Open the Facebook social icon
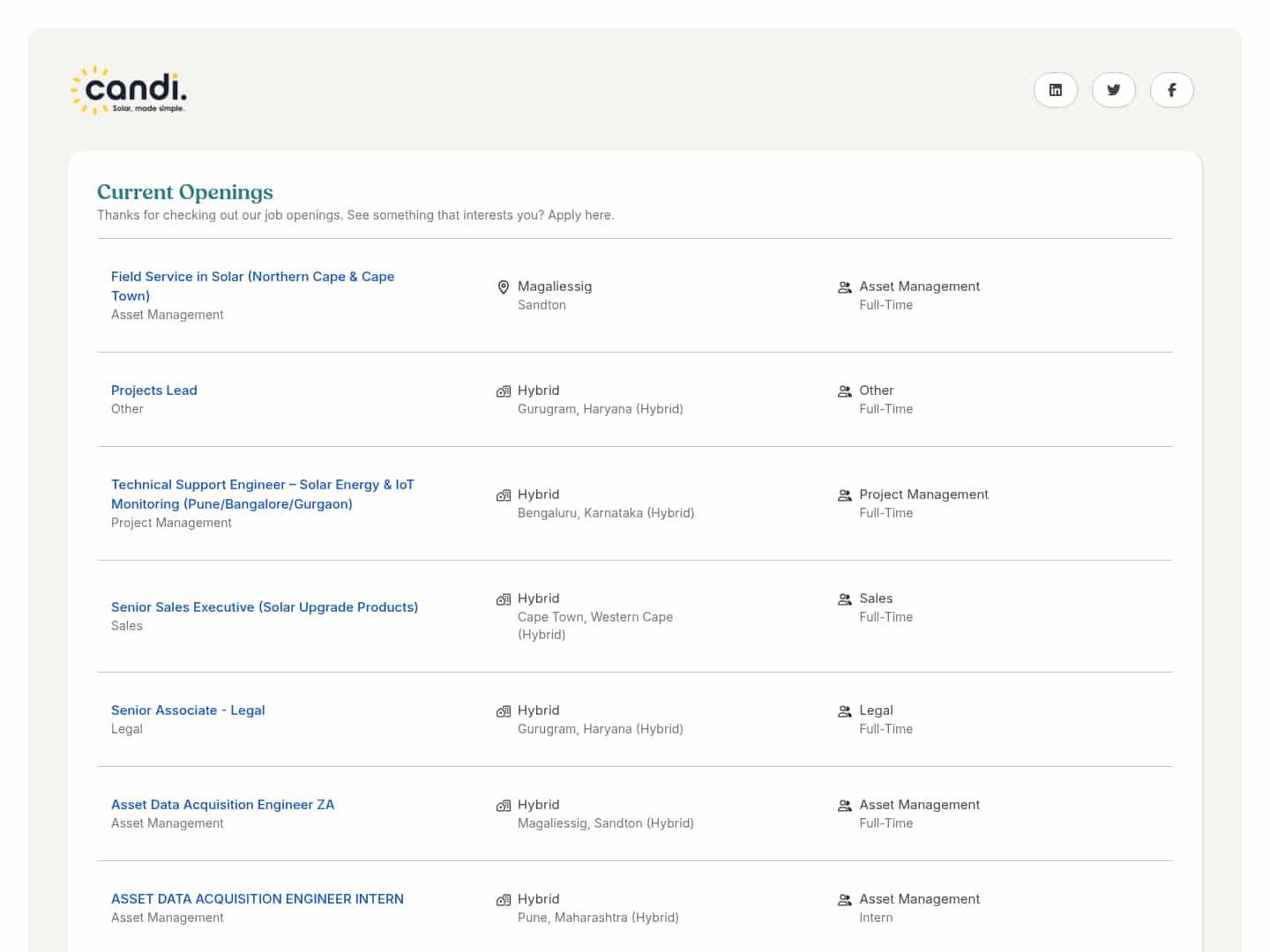Image resolution: width=1270 pixels, height=952 pixels. (1172, 90)
